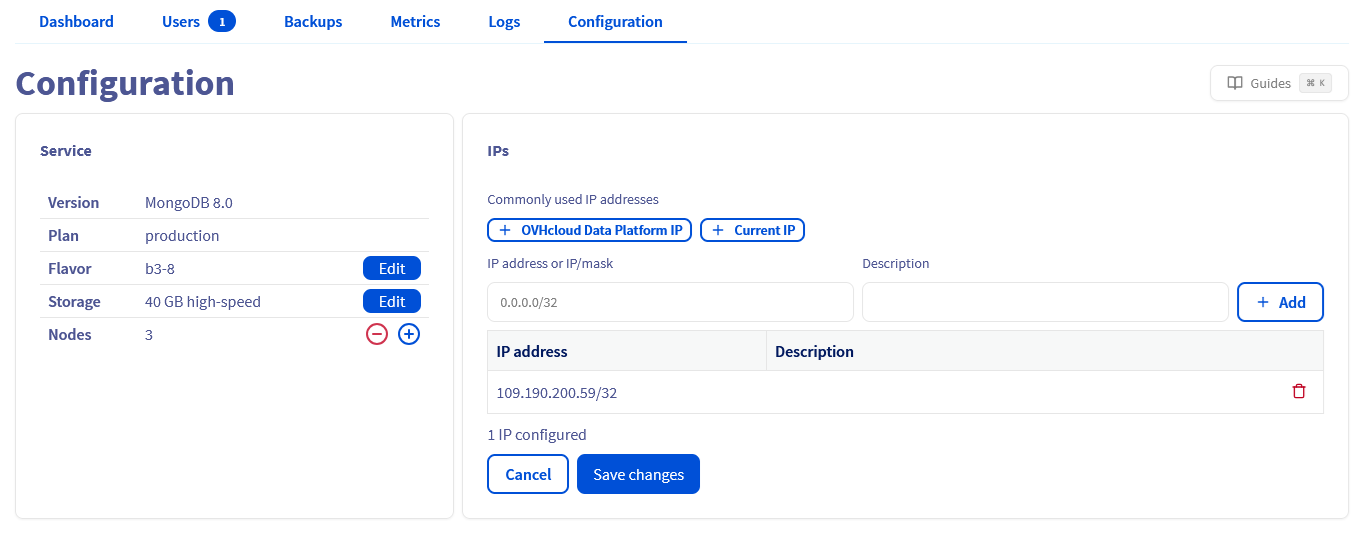View the Metrics tab

(415, 21)
